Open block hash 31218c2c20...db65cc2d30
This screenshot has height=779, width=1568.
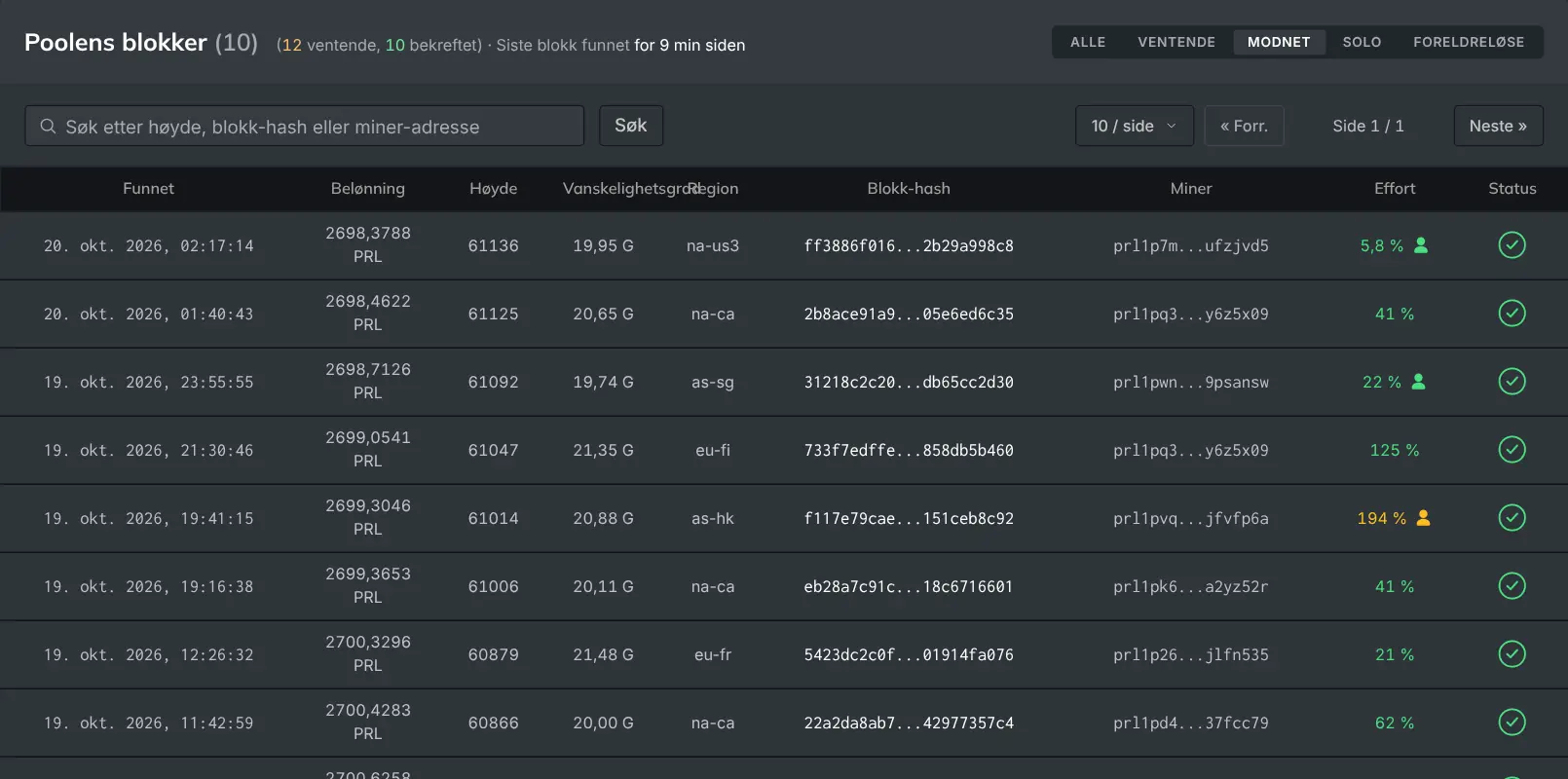pos(909,382)
